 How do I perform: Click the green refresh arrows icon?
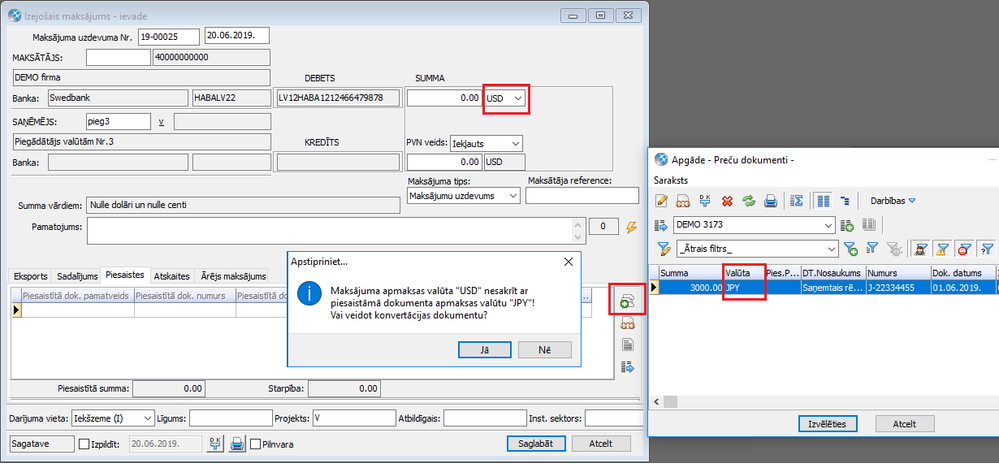point(749,201)
